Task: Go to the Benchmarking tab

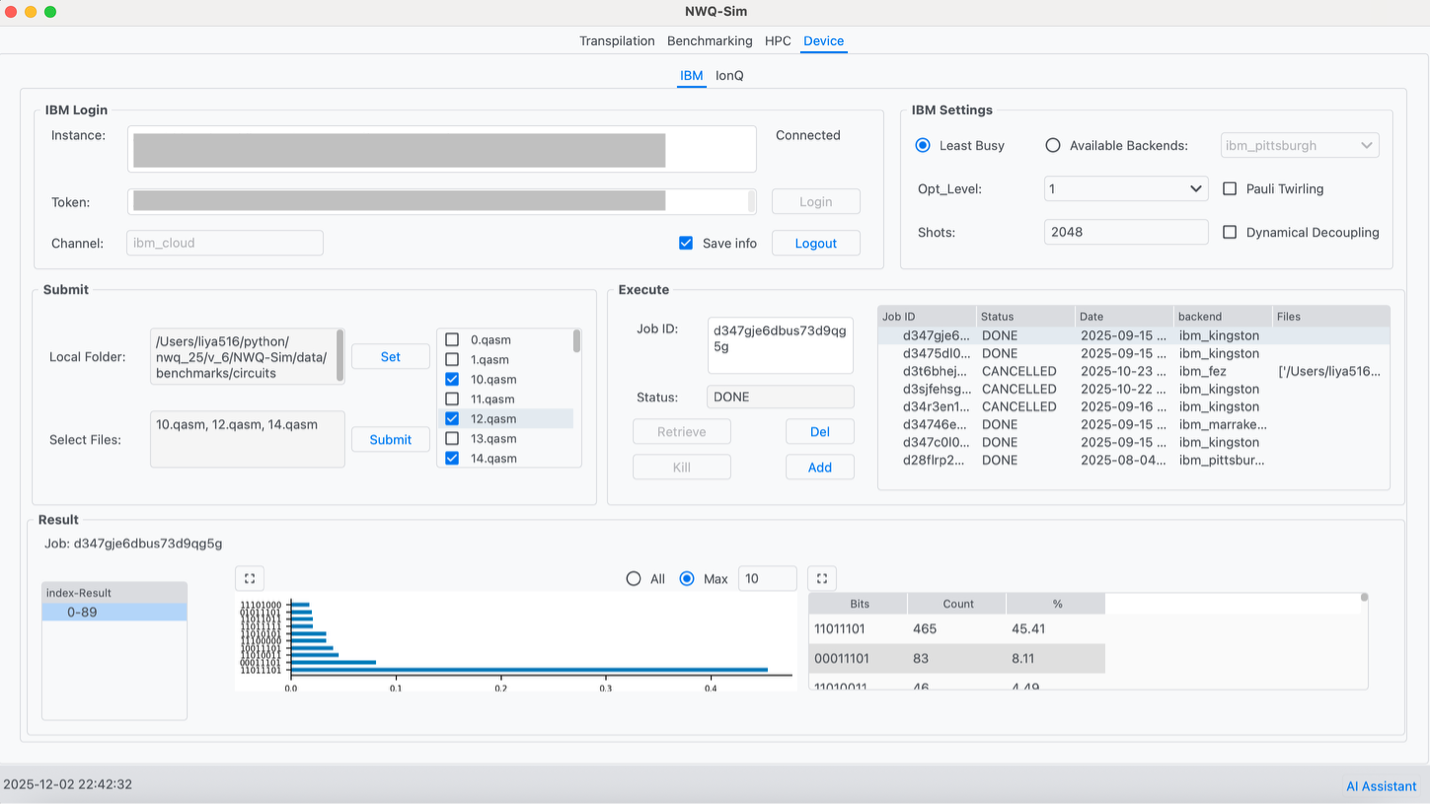Action: (x=709, y=41)
